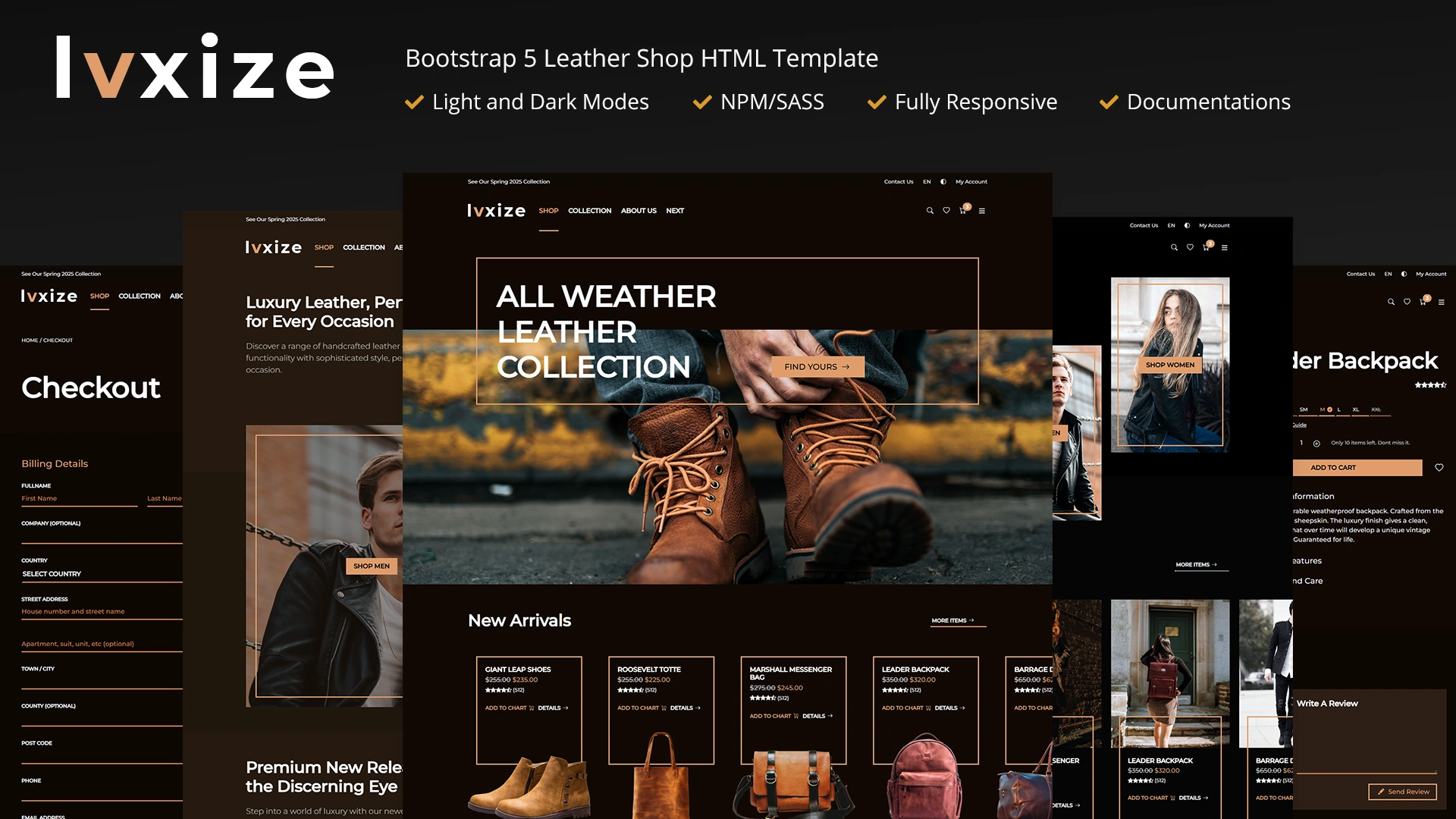Click the large Ivxize banner logo

click(195, 67)
